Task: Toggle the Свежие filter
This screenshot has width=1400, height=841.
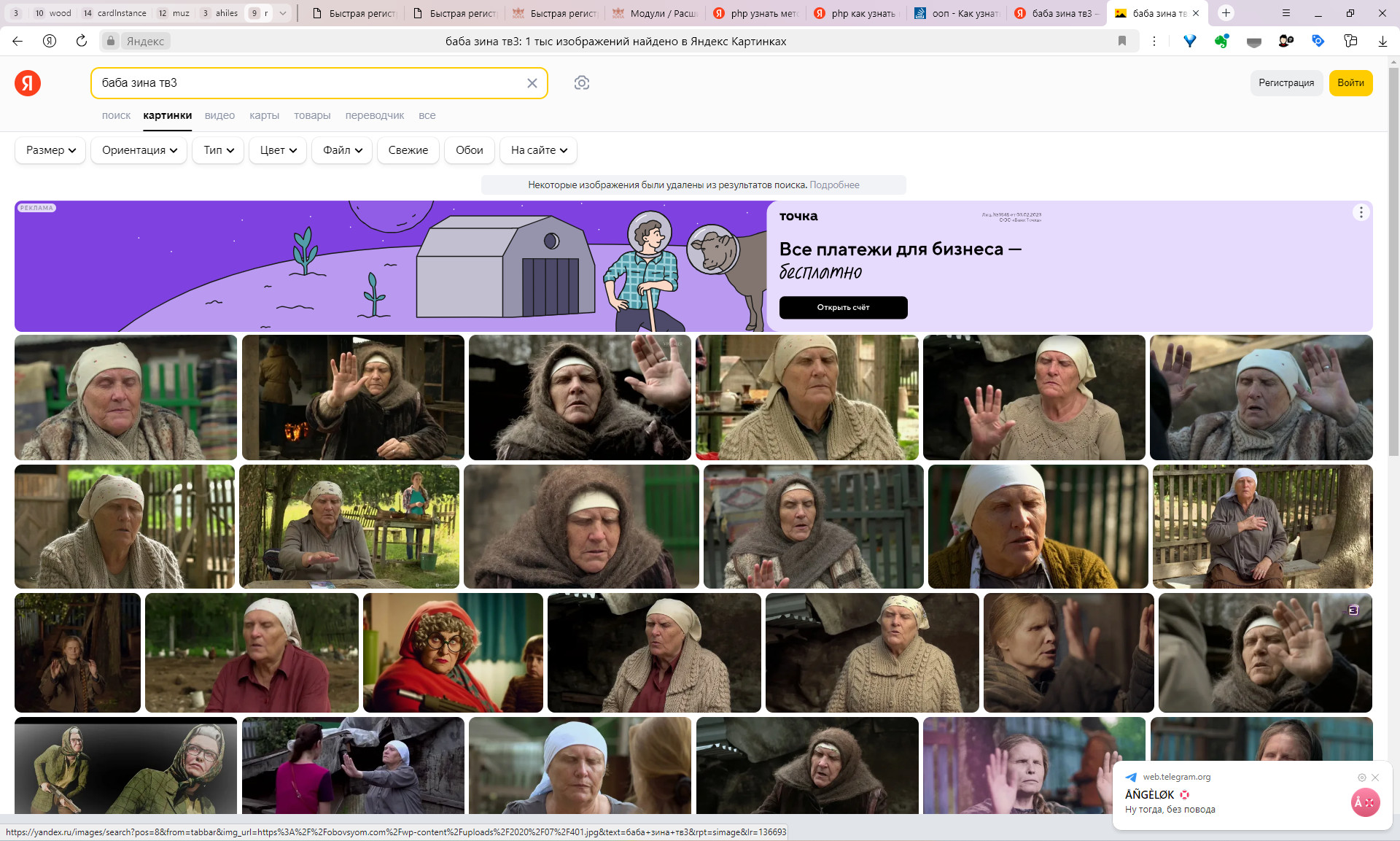Action: [408, 150]
